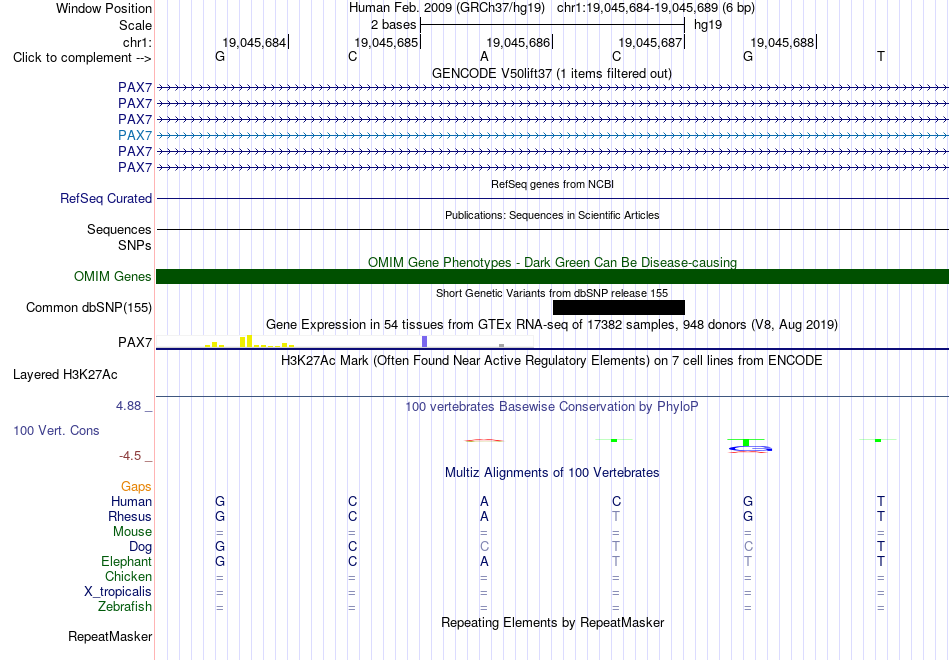Click the Short Genetic Variants dbSNP title
This screenshot has width=950, height=660.
(551, 293)
